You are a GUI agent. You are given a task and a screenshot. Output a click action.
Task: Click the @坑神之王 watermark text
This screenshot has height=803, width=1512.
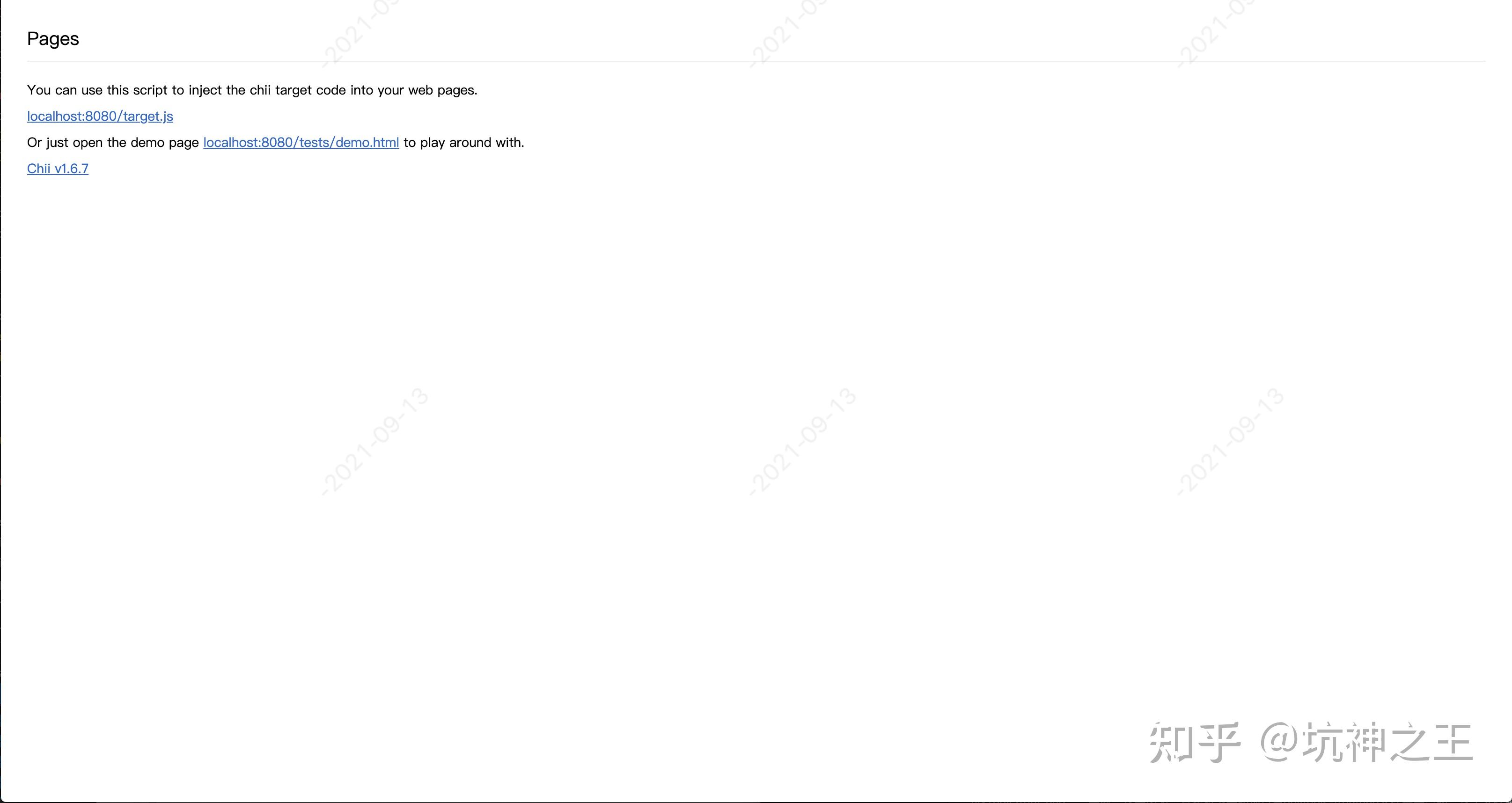(x=1366, y=743)
